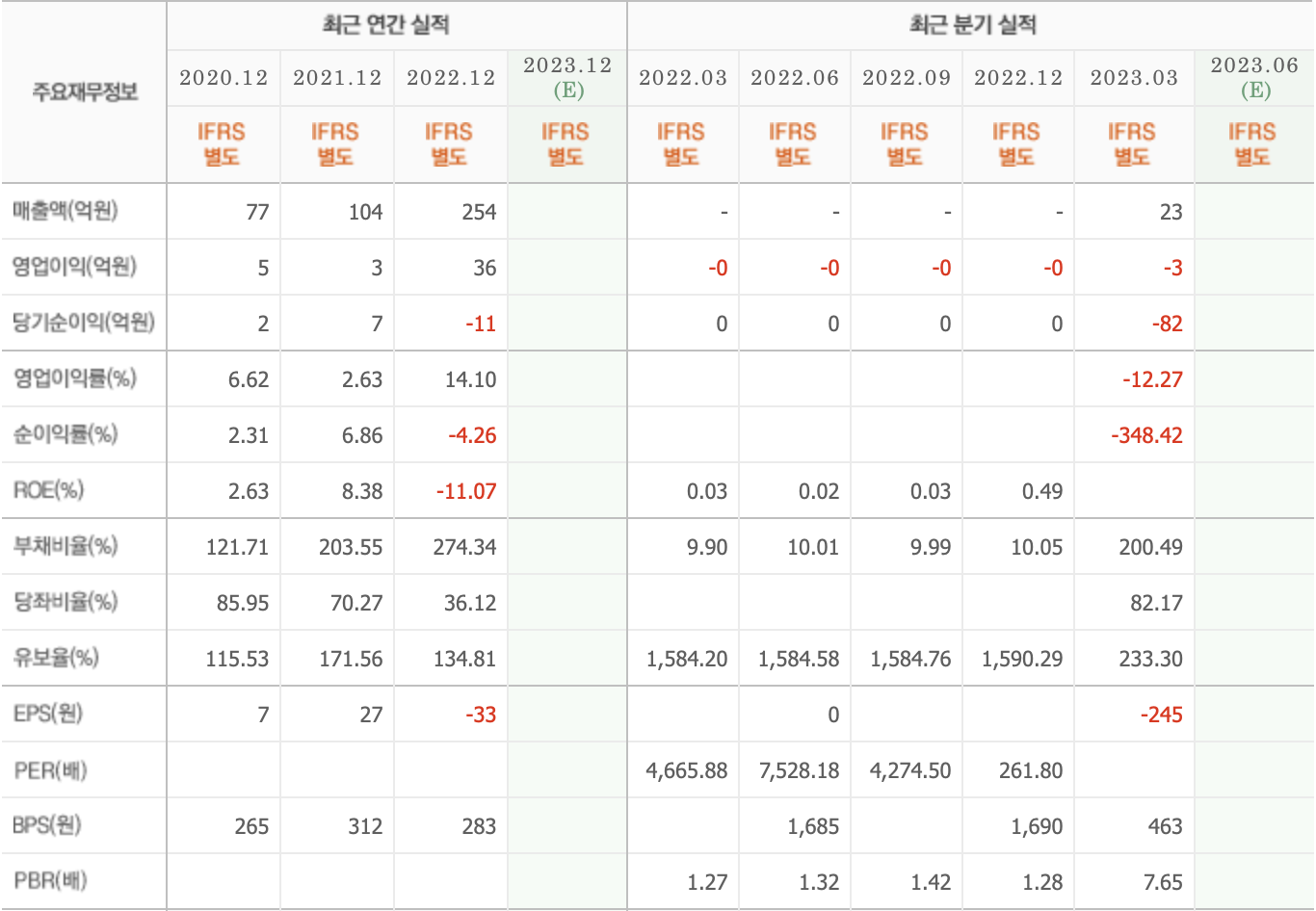Select the red ROE value -11.07
The width and height of the screenshot is (1316, 911).
click(x=466, y=491)
